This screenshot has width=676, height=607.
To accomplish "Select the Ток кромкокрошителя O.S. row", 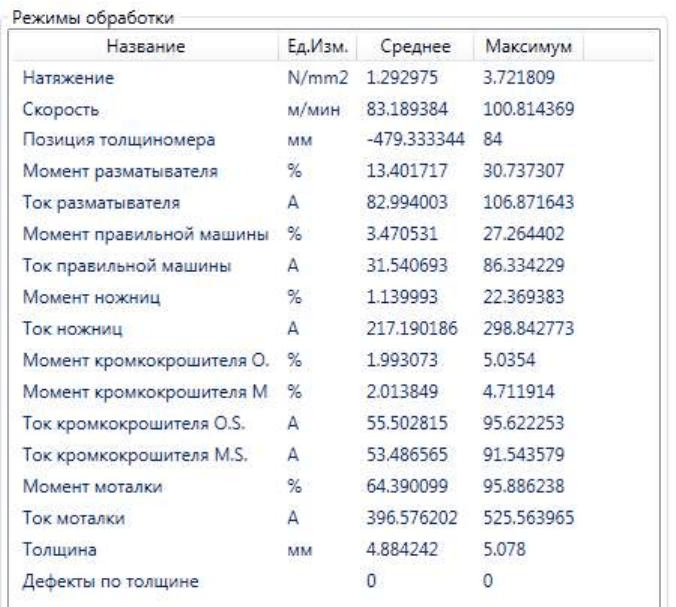I will (333, 423).
